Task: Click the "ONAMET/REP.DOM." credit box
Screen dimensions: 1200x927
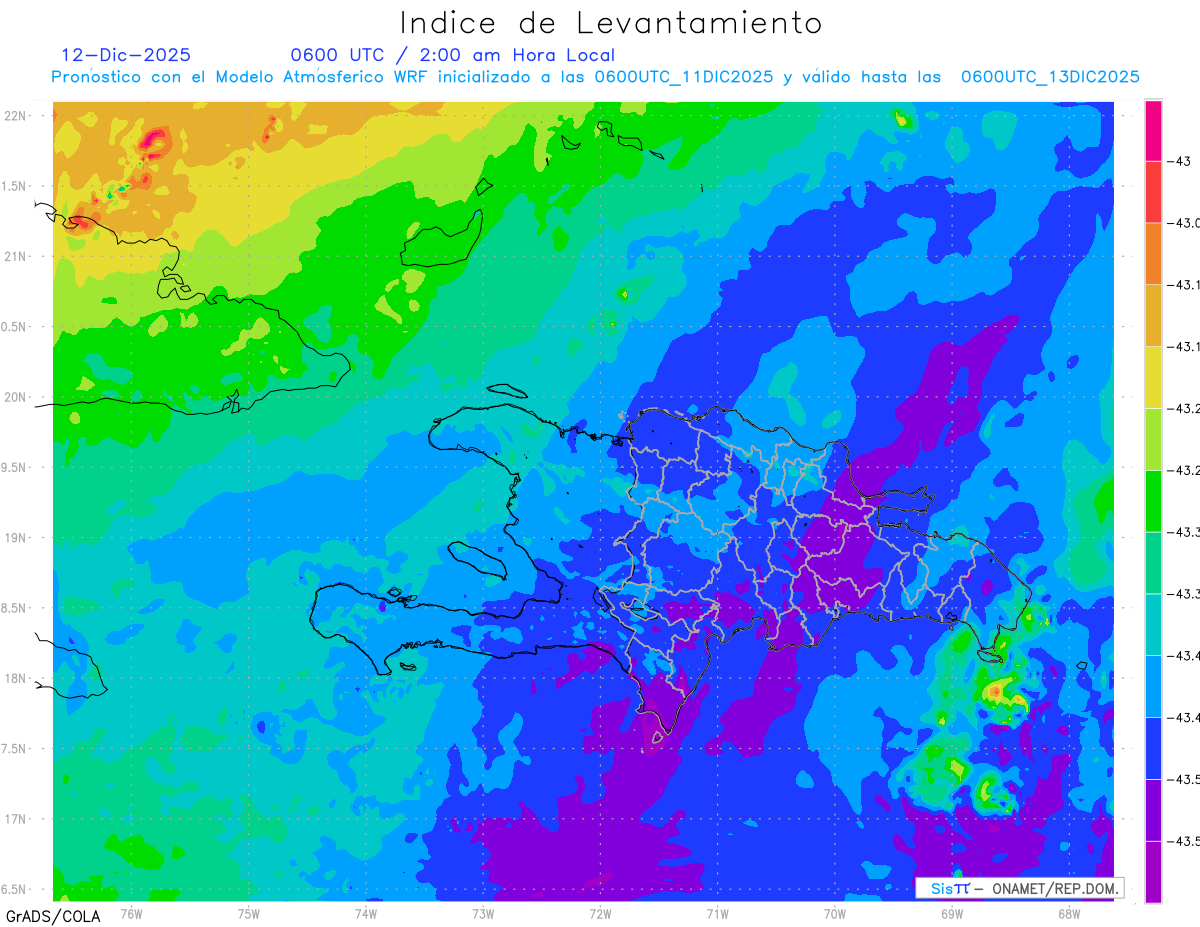Action: tap(1020, 888)
